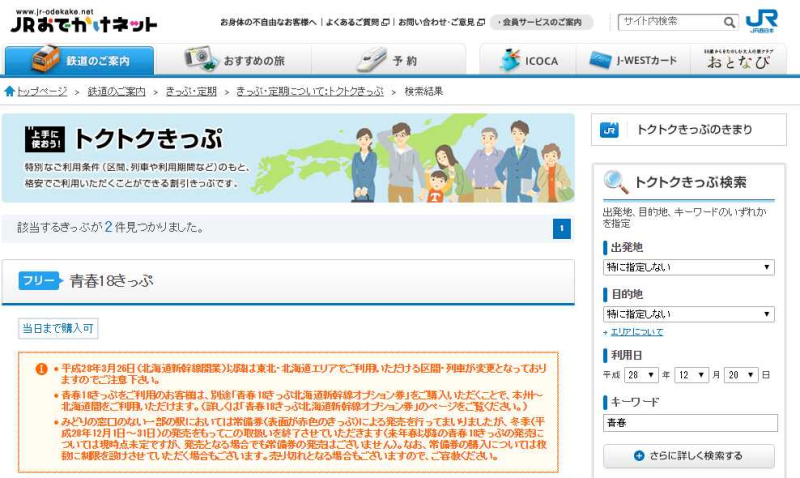Screen dimensions: 800x478
Task: Click the きっぷ・定期 breadcrumb link
Action: pyautogui.click(x=191, y=91)
